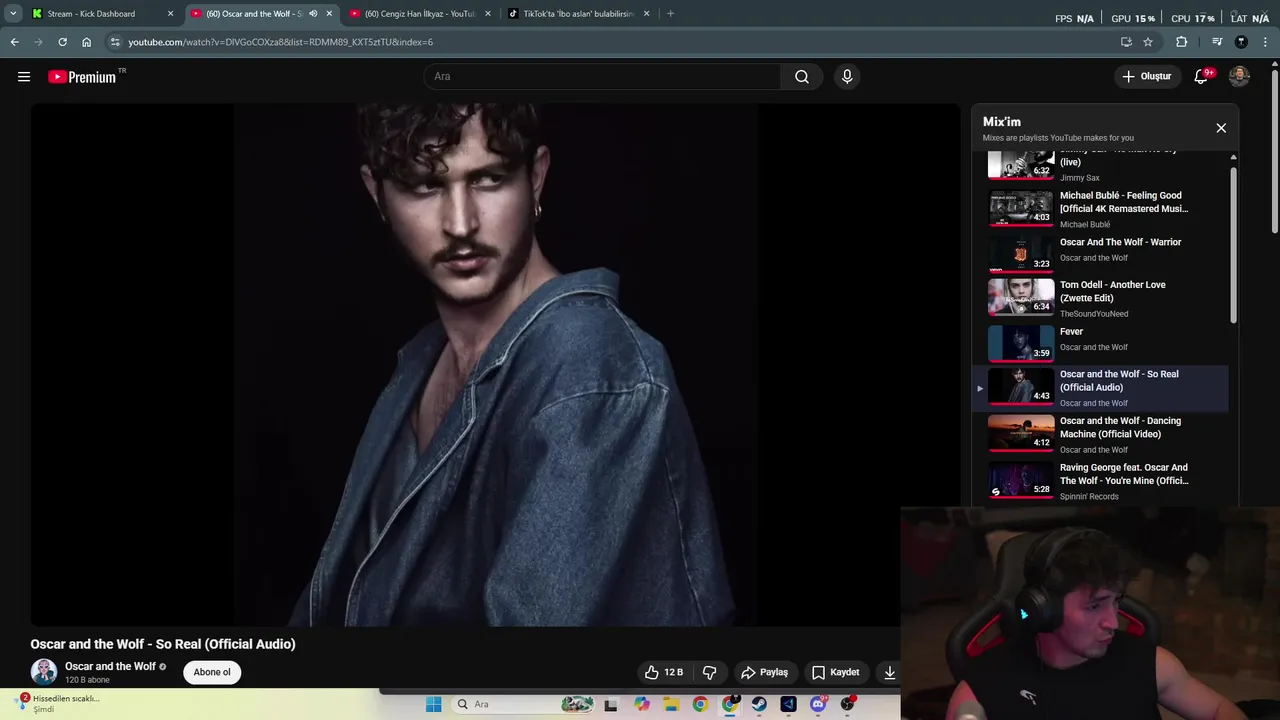Image resolution: width=1280 pixels, height=720 pixels.
Task: Bookmark this page with the star
Action: (x=1148, y=42)
